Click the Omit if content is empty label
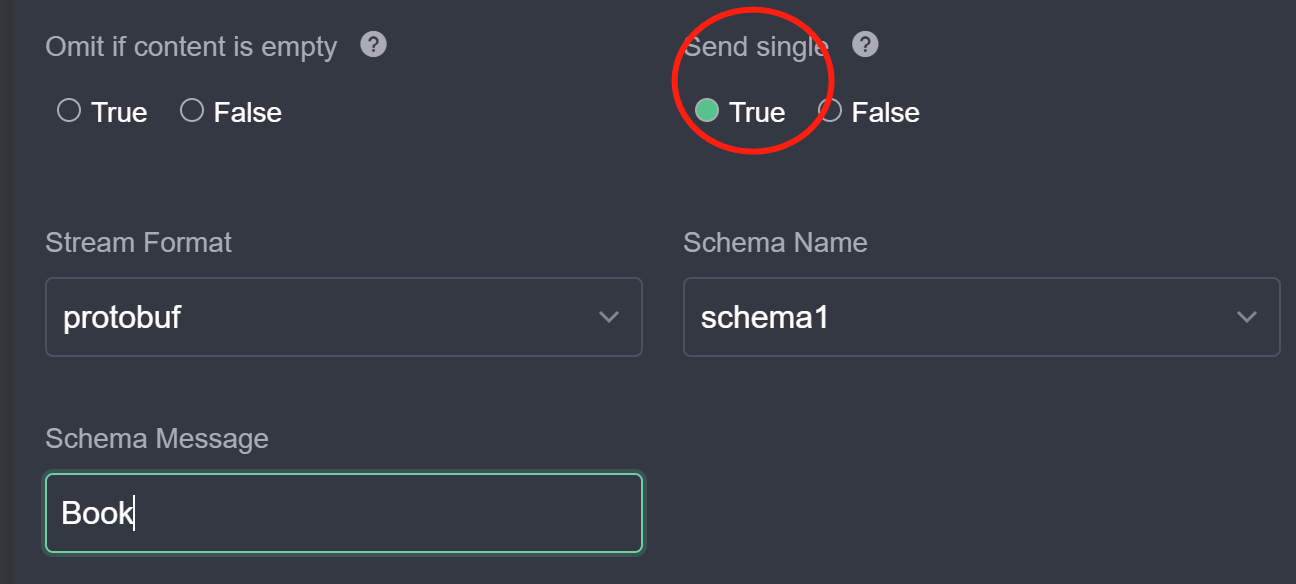This screenshot has height=584, width=1296. [191, 47]
